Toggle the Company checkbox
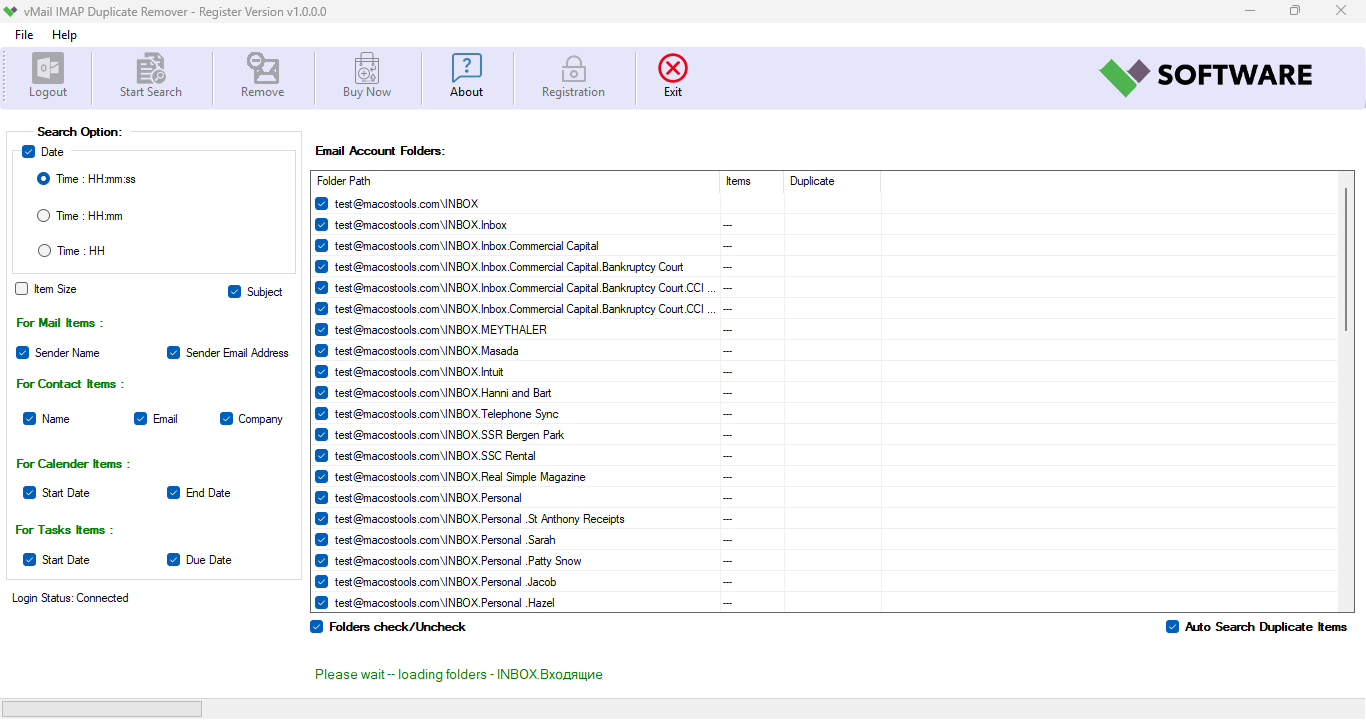Viewport: 1366px width, 720px height. (x=227, y=419)
